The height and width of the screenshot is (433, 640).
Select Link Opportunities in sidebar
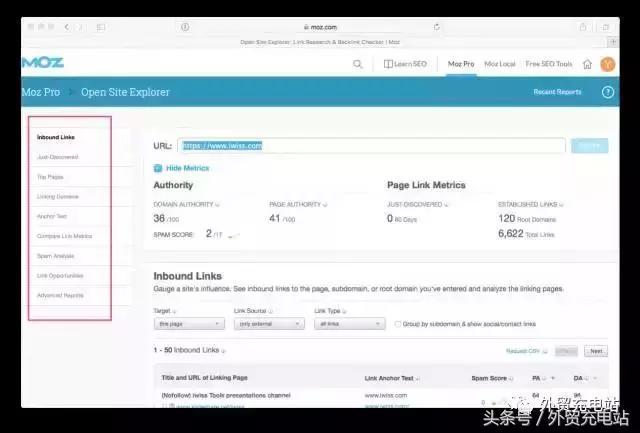(60, 276)
